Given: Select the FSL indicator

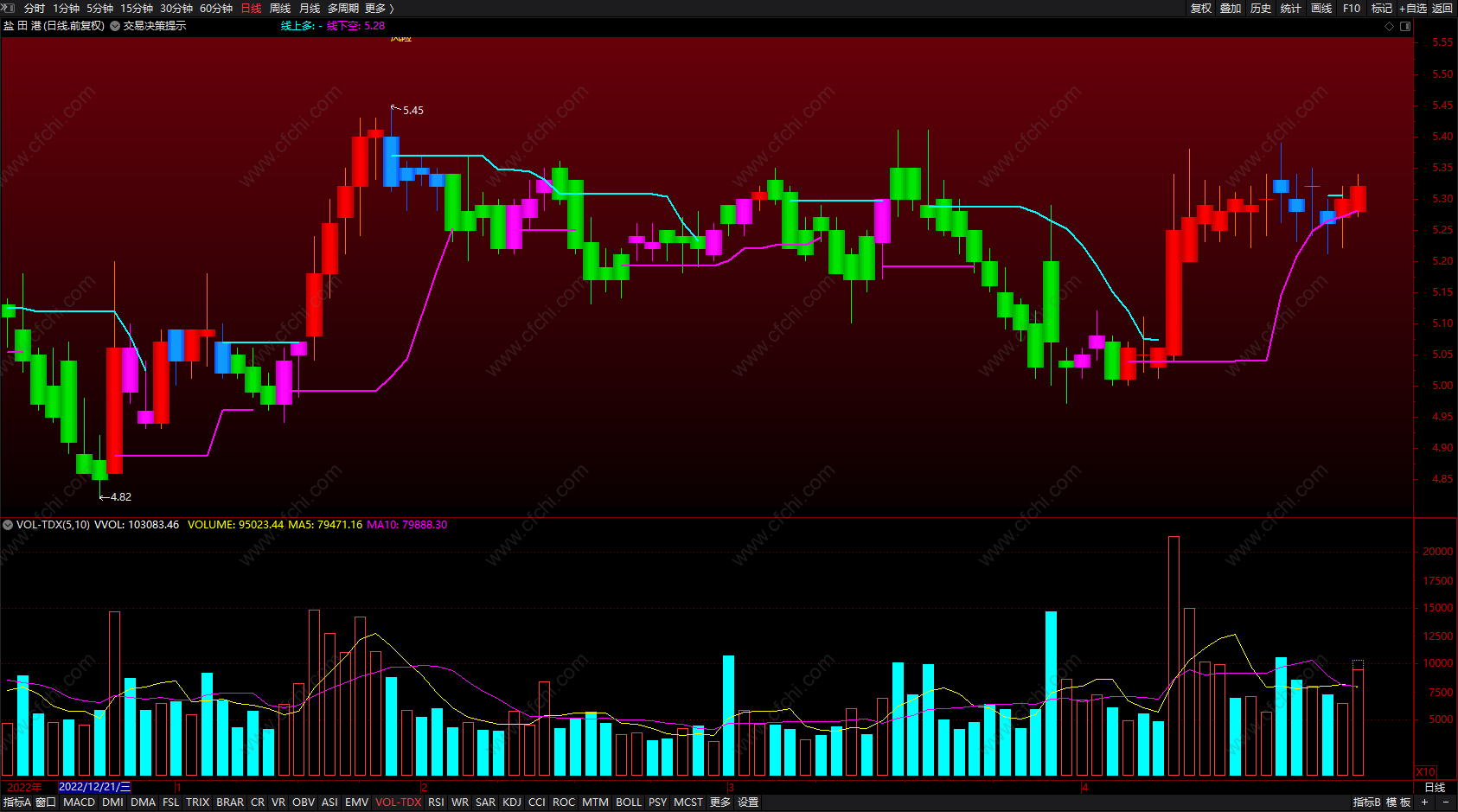Looking at the screenshot, I should tap(171, 802).
